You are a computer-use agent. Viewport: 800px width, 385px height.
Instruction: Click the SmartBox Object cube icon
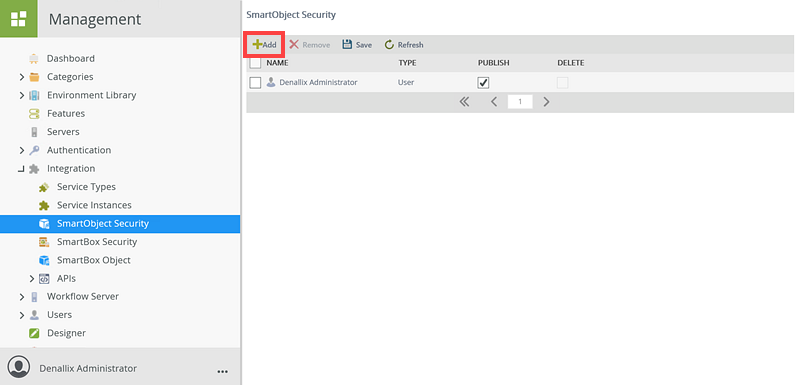pyautogui.click(x=44, y=260)
